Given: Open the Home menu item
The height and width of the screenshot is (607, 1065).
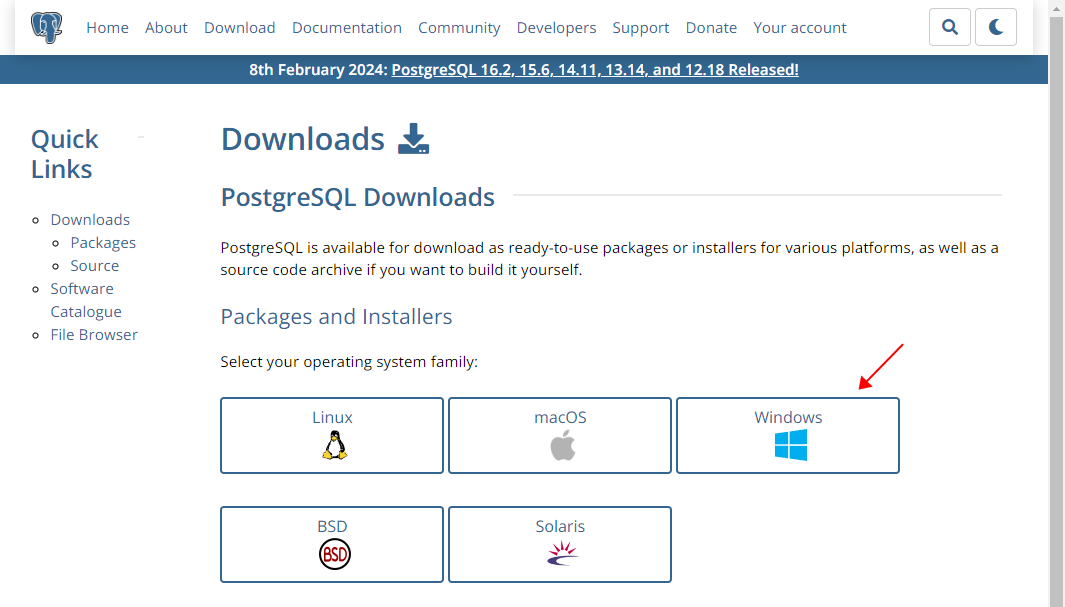Looking at the screenshot, I should pyautogui.click(x=107, y=28).
